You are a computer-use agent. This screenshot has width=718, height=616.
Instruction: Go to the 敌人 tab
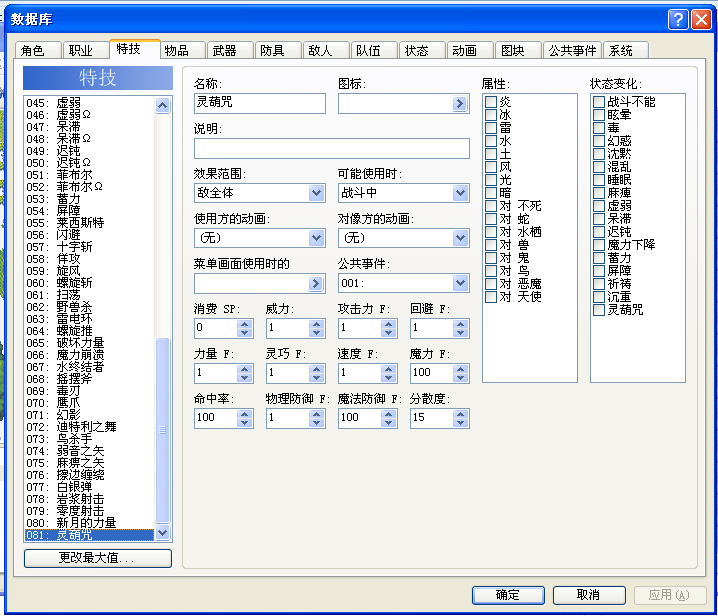click(x=326, y=50)
